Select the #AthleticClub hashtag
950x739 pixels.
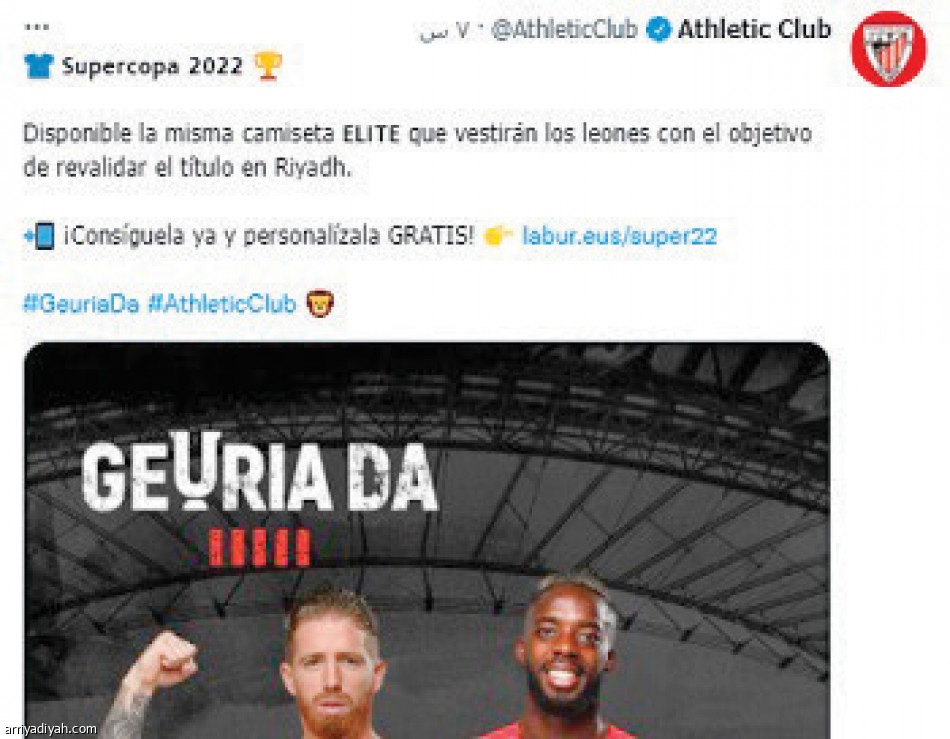point(222,303)
